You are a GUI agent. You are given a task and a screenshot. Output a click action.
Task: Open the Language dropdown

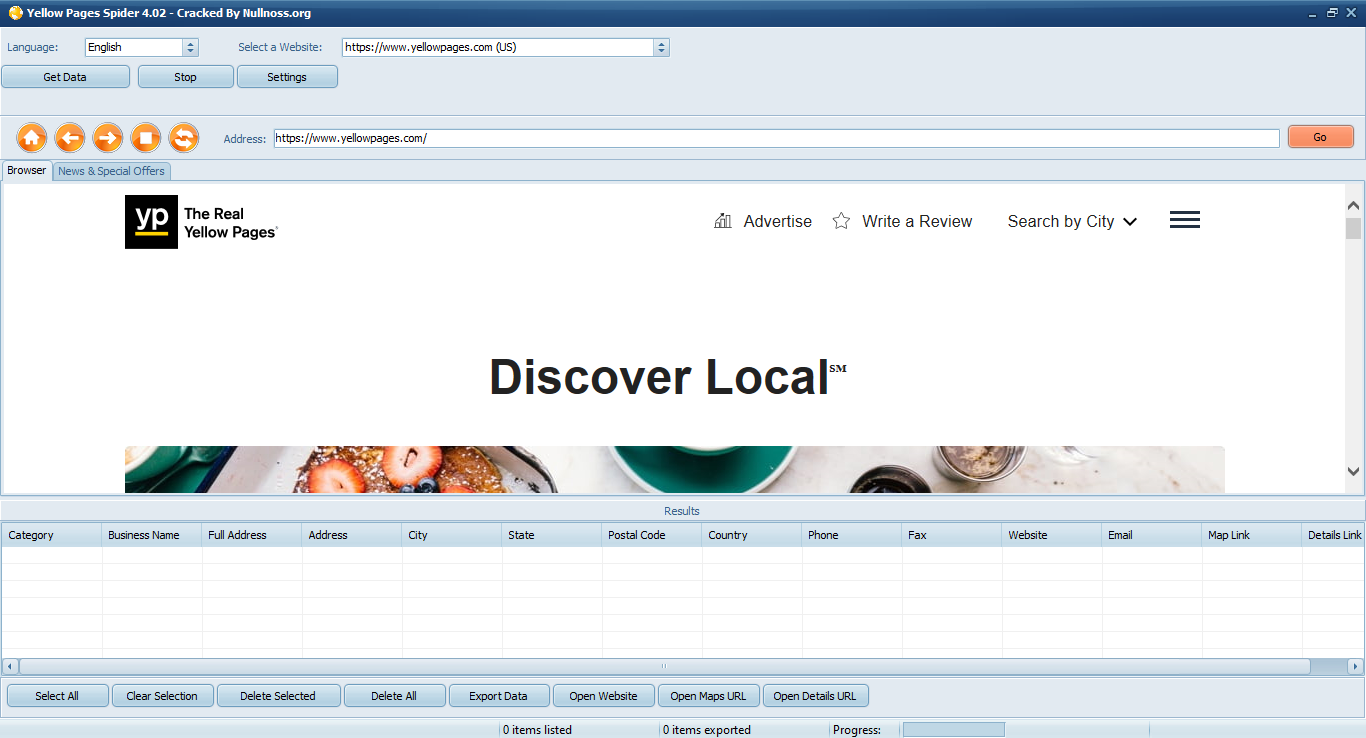pyautogui.click(x=190, y=47)
